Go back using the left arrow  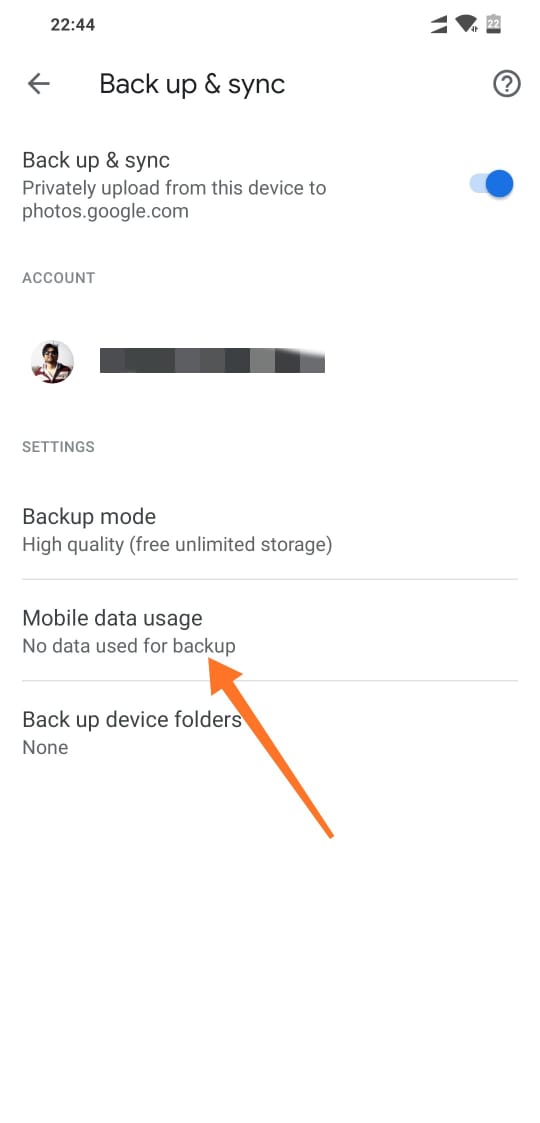(x=39, y=84)
